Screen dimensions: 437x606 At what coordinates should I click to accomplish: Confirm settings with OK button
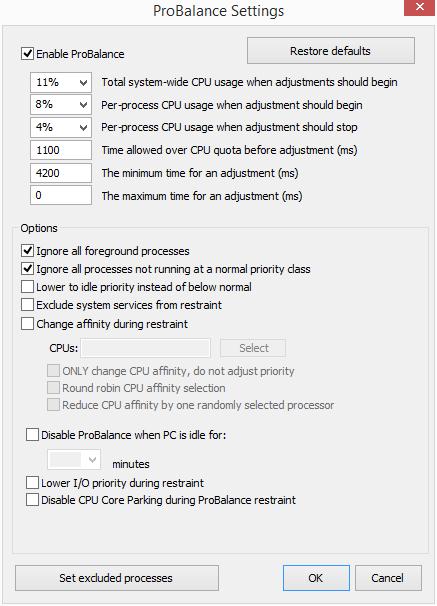point(316,578)
